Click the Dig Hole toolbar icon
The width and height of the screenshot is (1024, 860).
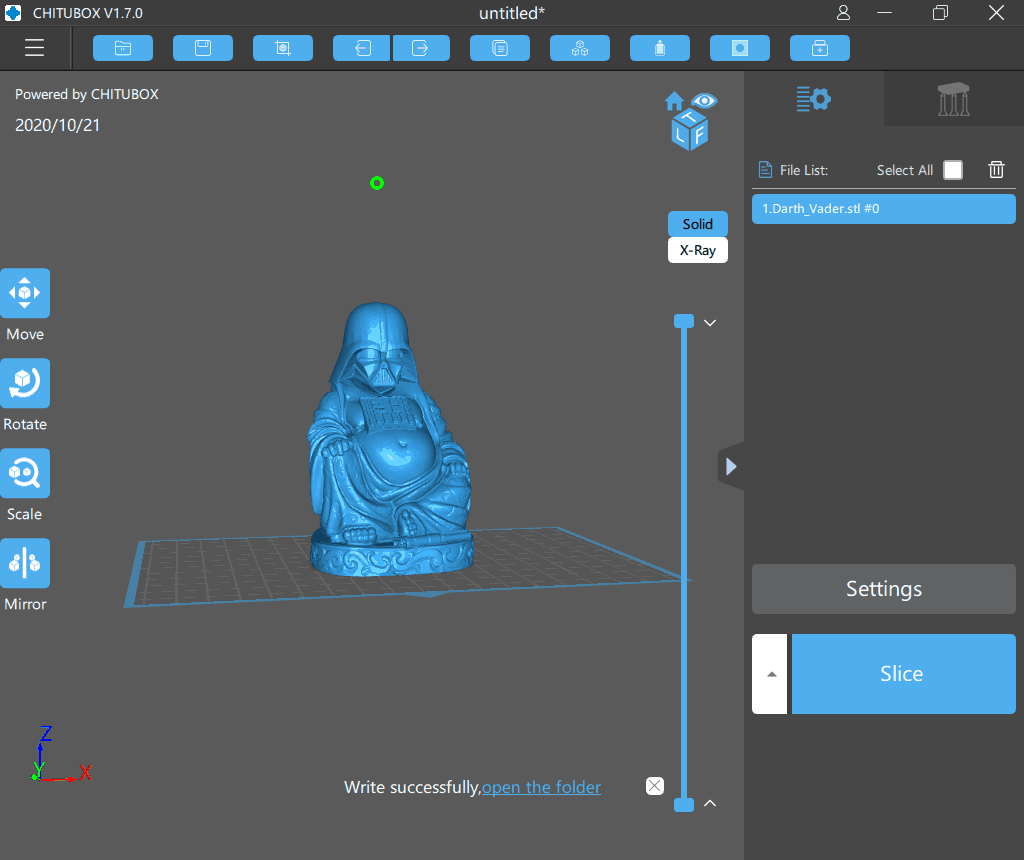(740, 48)
